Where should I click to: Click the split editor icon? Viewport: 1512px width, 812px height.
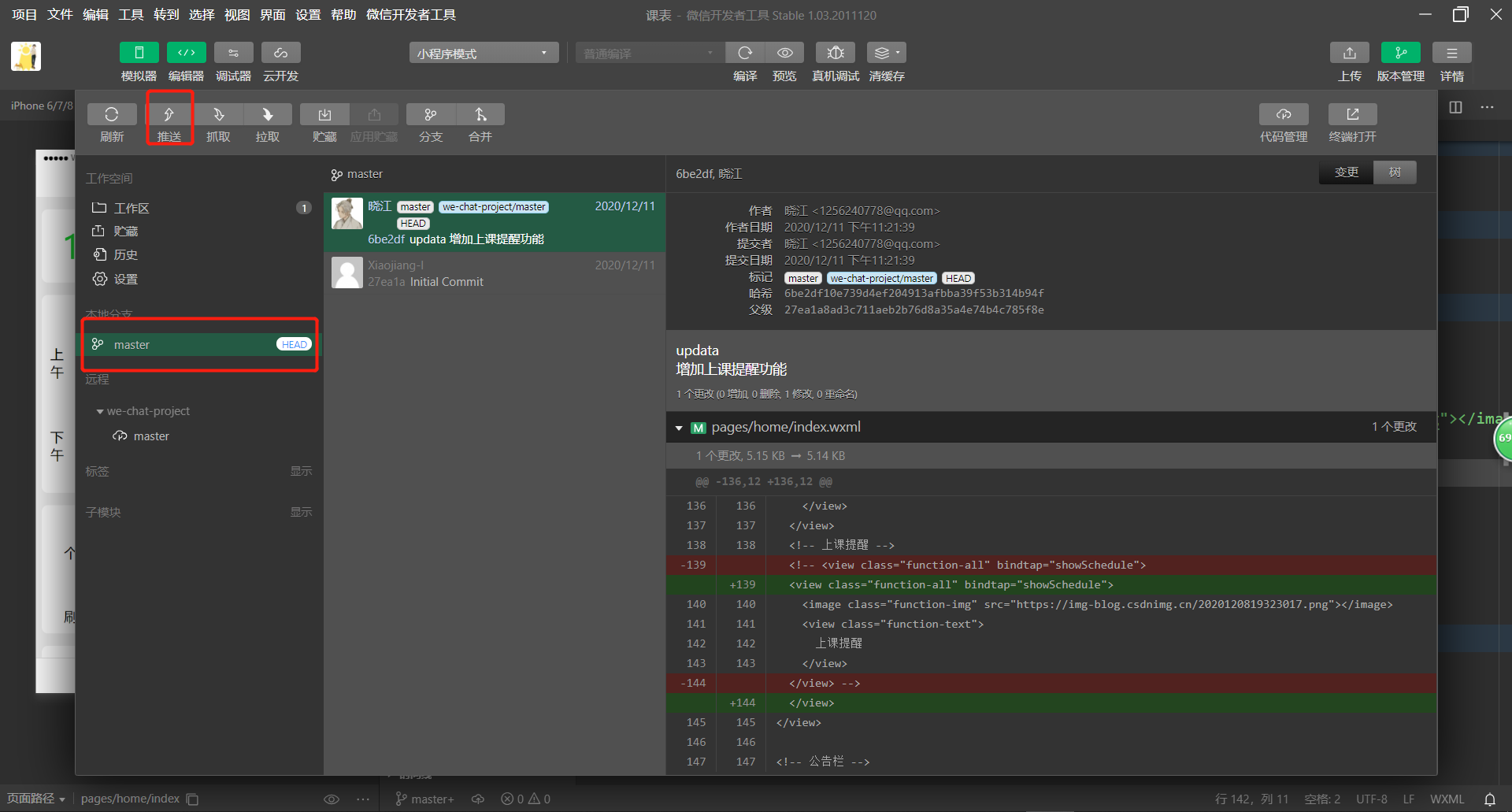[1455, 107]
